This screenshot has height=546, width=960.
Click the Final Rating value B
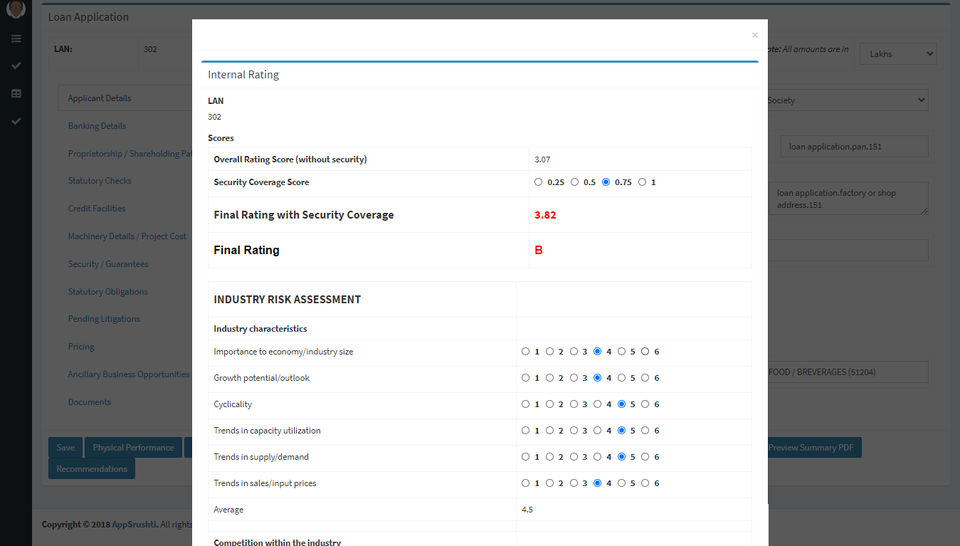pos(538,250)
